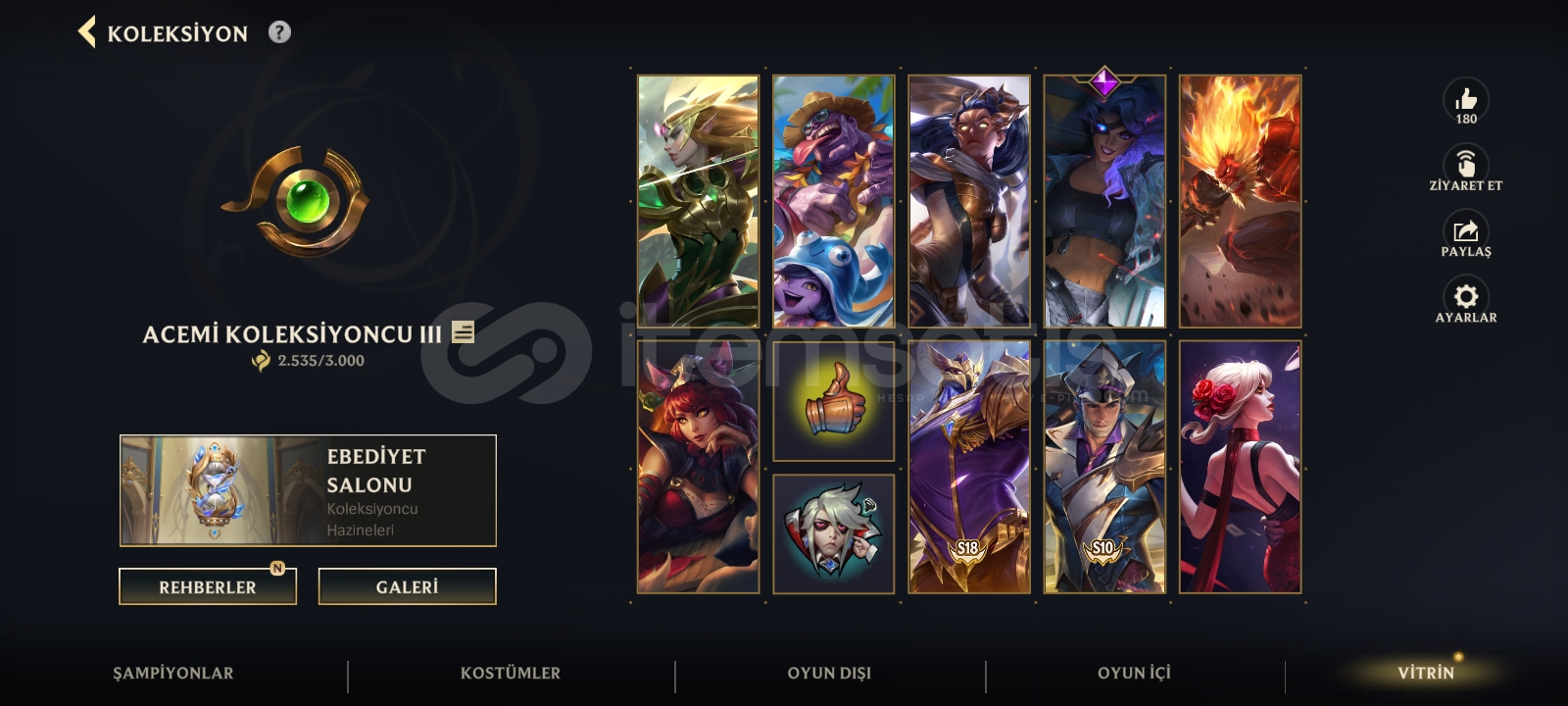Open the Ebediyet Salonu banner
The width and height of the screenshot is (1568, 706).
coord(308,490)
